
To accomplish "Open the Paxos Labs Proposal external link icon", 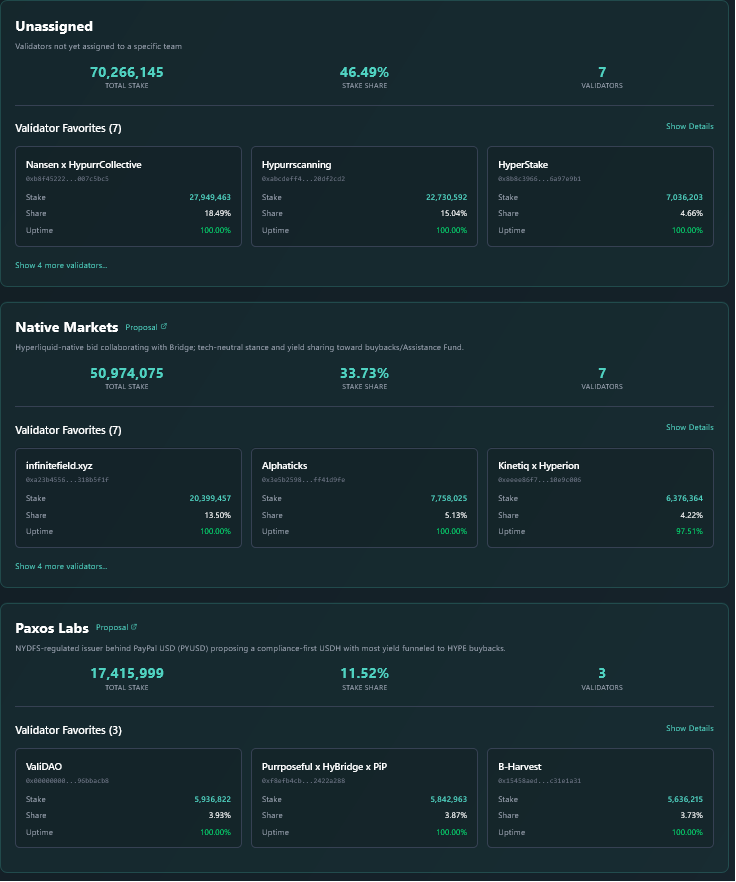I will tap(134, 628).
